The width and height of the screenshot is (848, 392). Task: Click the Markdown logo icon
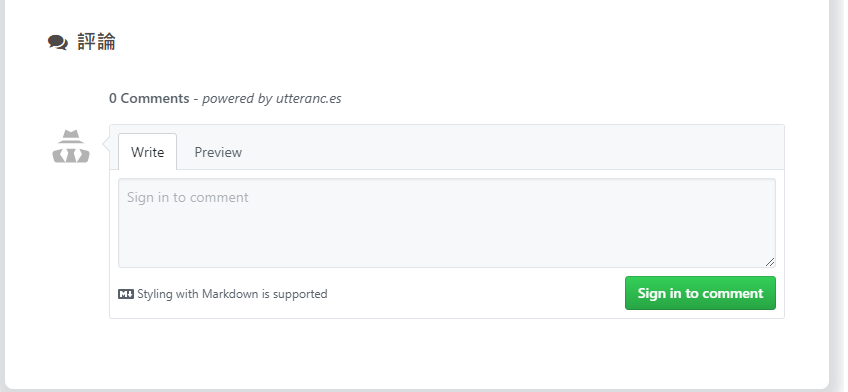[x=126, y=294]
